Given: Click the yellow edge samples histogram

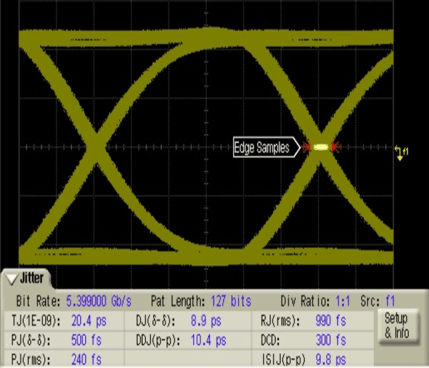Looking at the screenshot, I should click(x=320, y=147).
